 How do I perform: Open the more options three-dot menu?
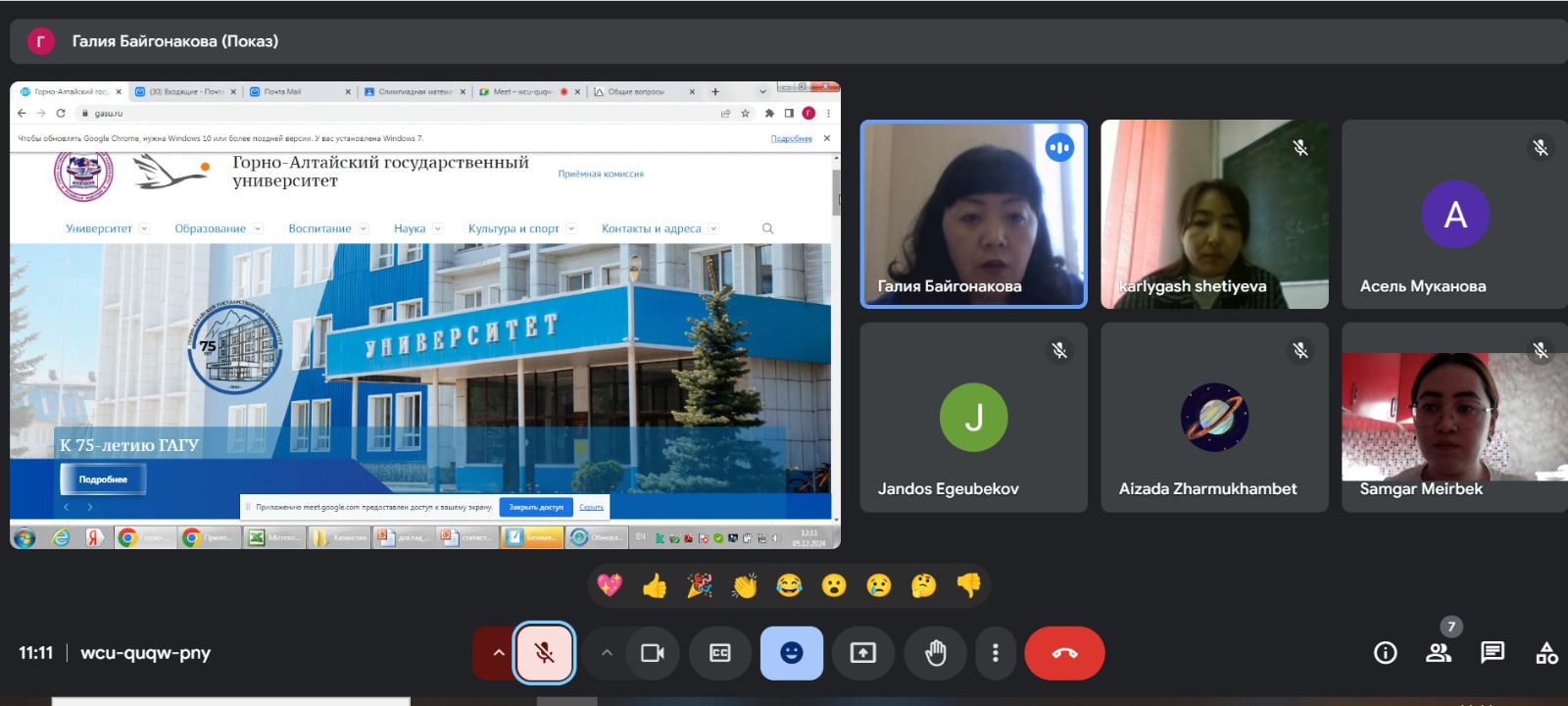click(995, 653)
